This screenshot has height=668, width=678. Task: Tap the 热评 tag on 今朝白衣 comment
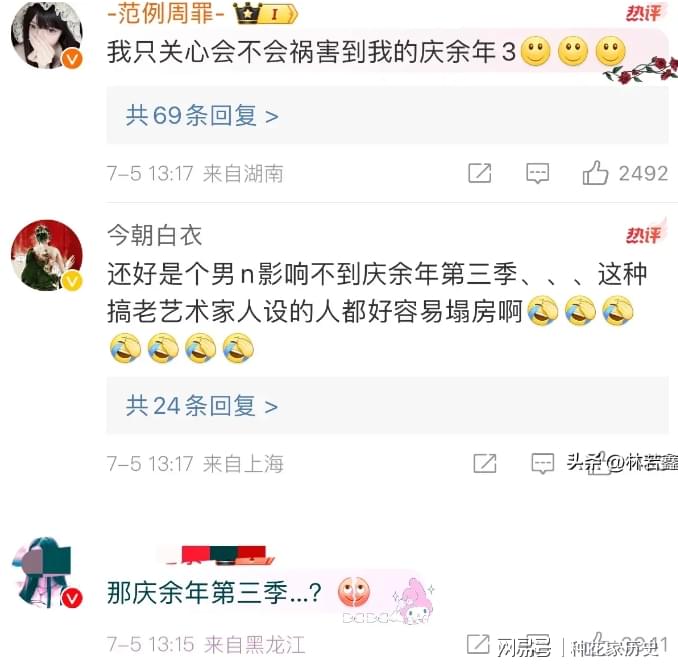[644, 234]
